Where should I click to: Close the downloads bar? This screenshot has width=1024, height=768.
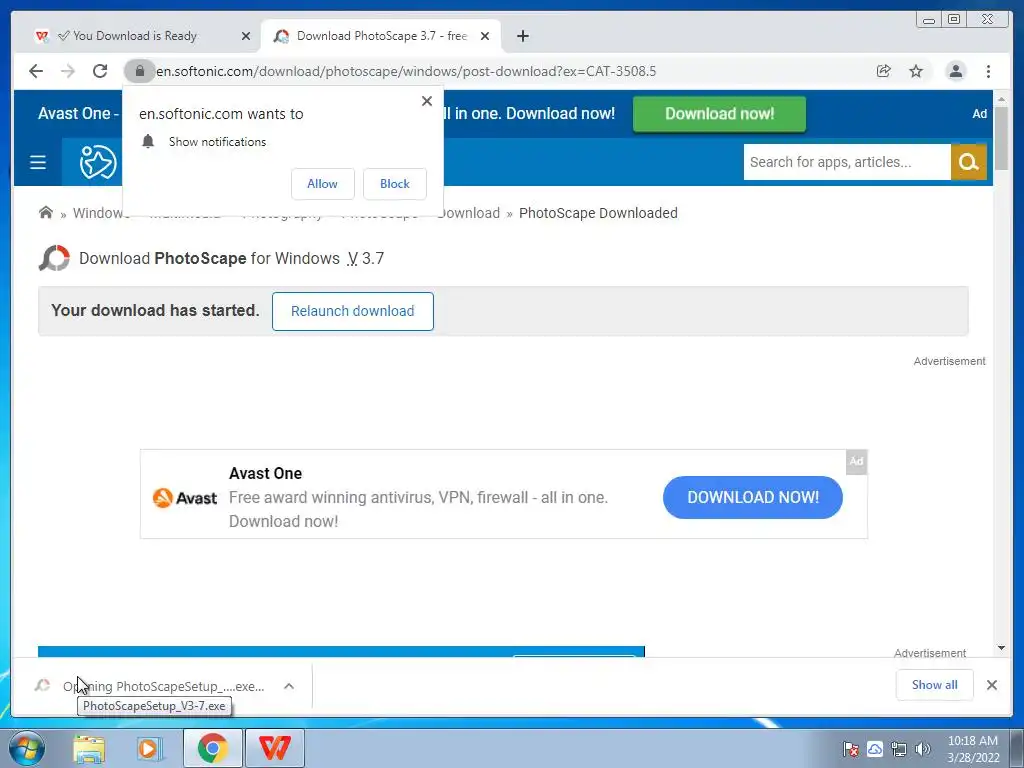(991, 685)
